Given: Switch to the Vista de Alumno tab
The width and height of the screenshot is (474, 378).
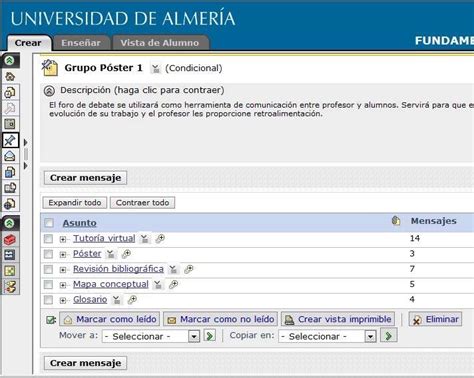Looking at the screenshot, I should coord(160,43).
